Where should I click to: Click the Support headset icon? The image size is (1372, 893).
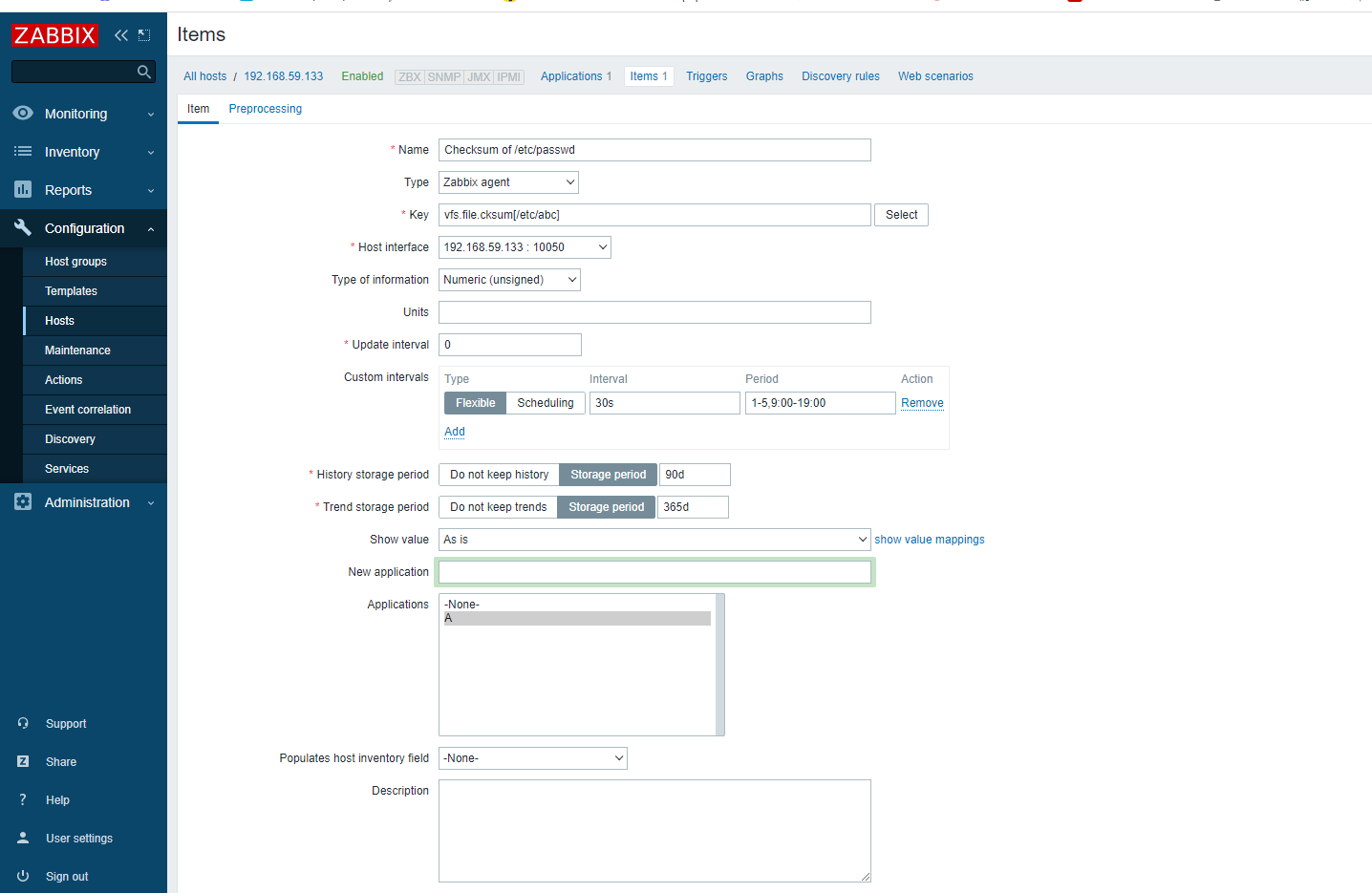[23, 723]
